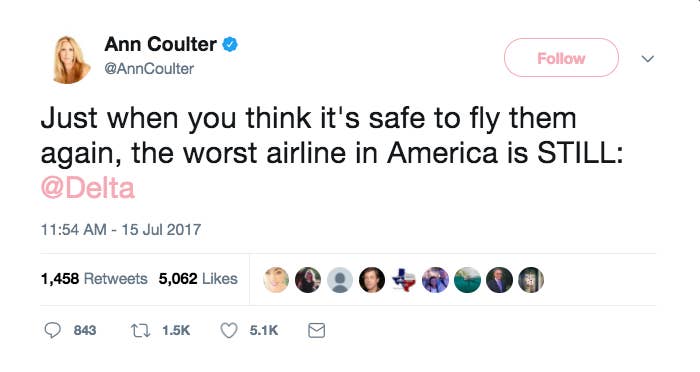Click the 5.1K like count
Viewport: 700px width, 372px height.
tap(264, 330)
